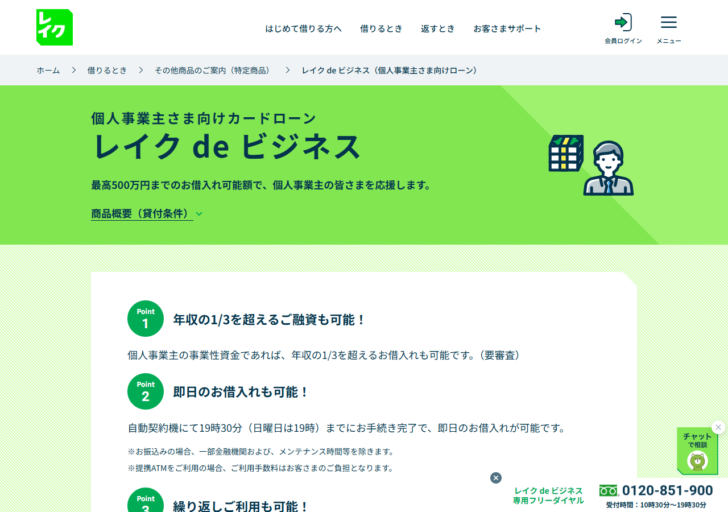Click the sentence about 自動契約機にて19時30分

pos(347,428)
